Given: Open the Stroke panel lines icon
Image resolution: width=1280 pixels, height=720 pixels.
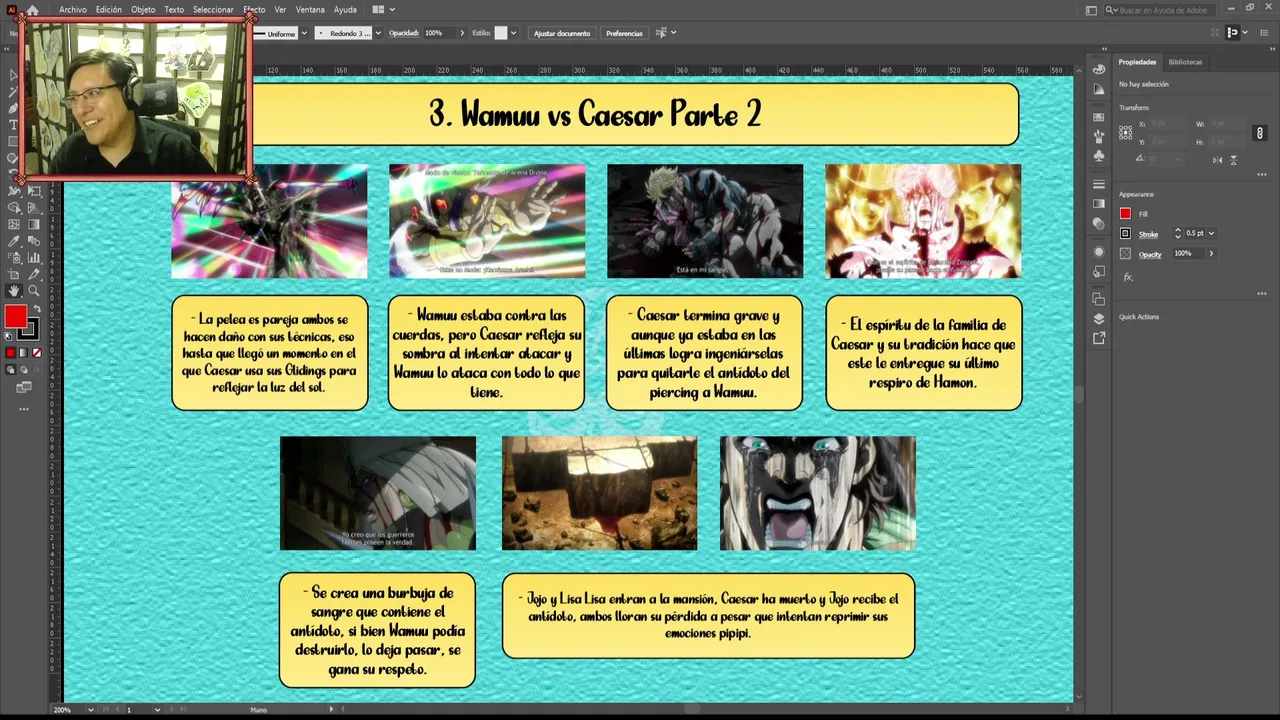Looking at the screenshot, I should 1099,184.
